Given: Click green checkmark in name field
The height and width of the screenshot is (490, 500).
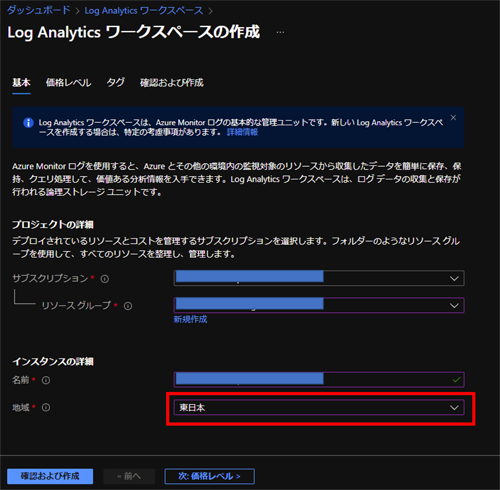Looking at the screenshot, I should pyautogui.click(x=457, y=380).
